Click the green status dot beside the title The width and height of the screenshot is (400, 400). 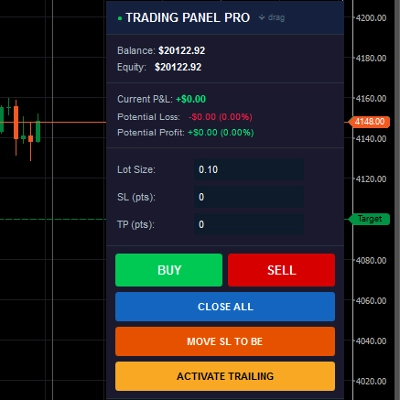(x=120, y=18)
